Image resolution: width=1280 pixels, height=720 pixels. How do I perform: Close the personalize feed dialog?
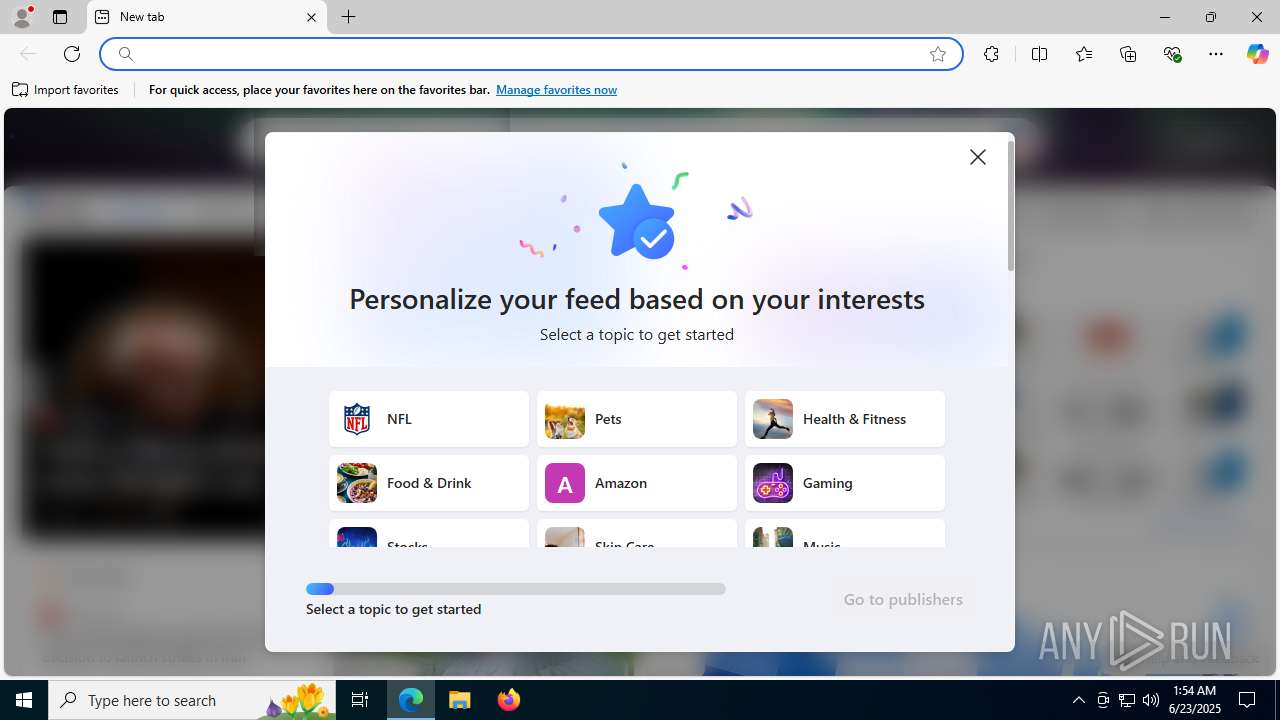978,157
